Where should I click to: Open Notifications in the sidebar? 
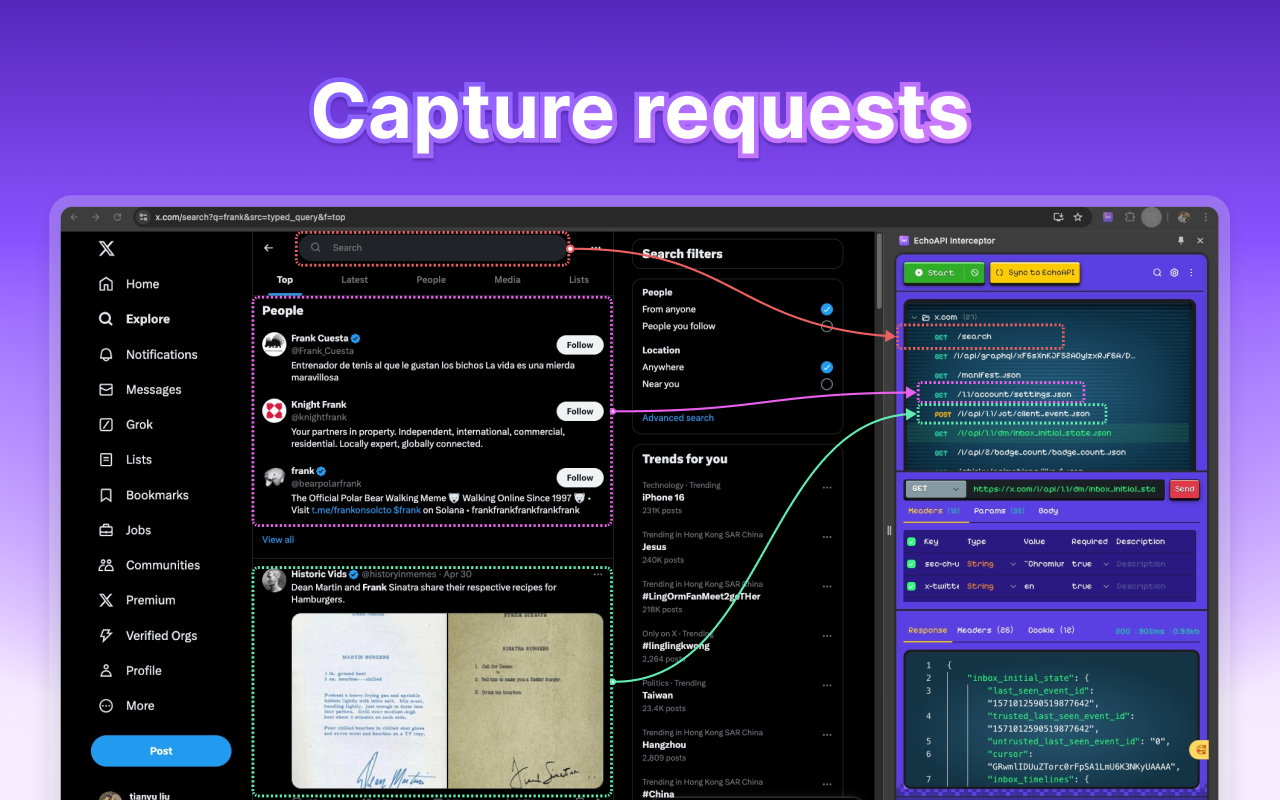click(148, 354)
